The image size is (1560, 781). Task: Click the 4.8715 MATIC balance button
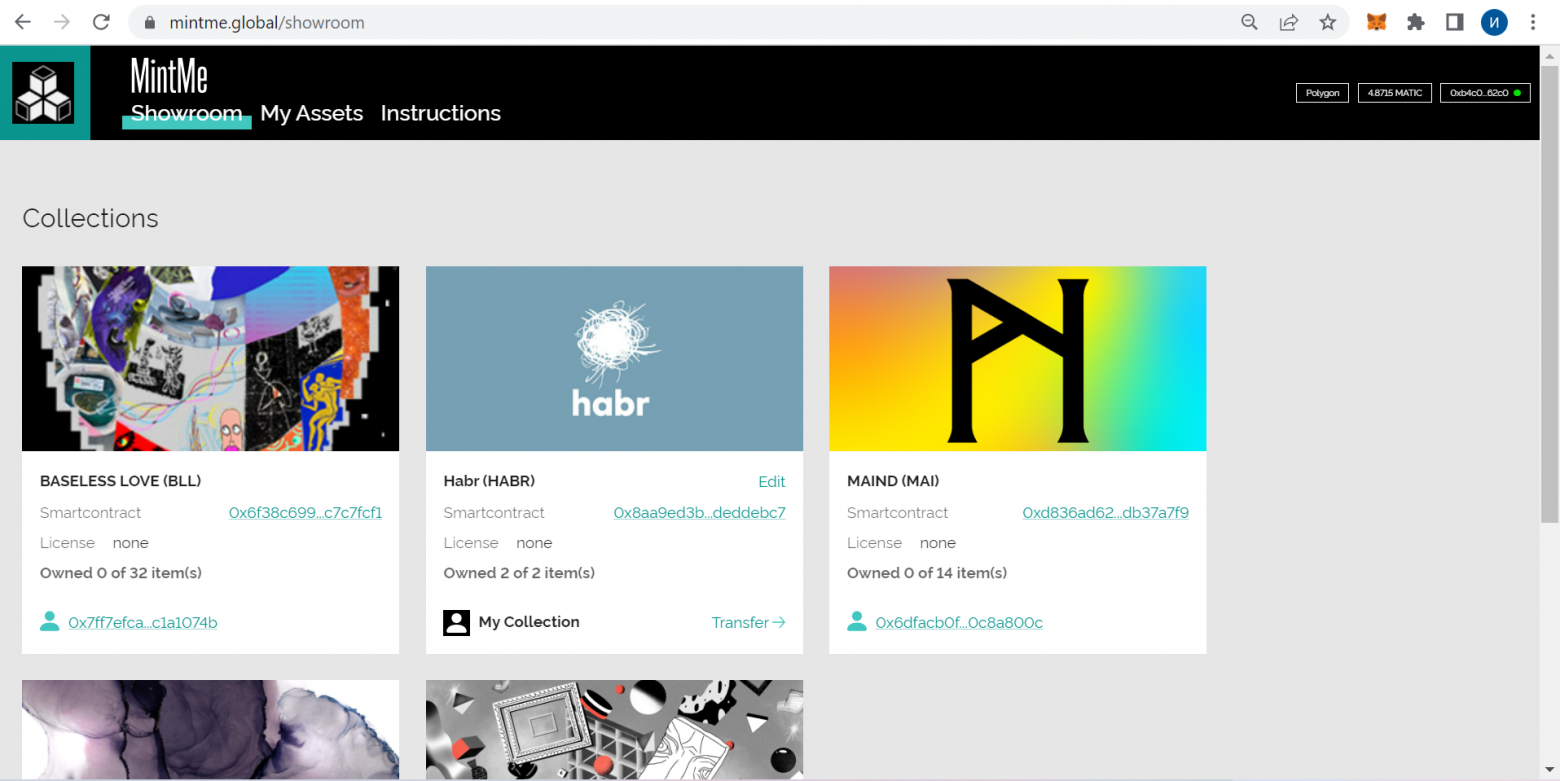(x=1395, y=93)
